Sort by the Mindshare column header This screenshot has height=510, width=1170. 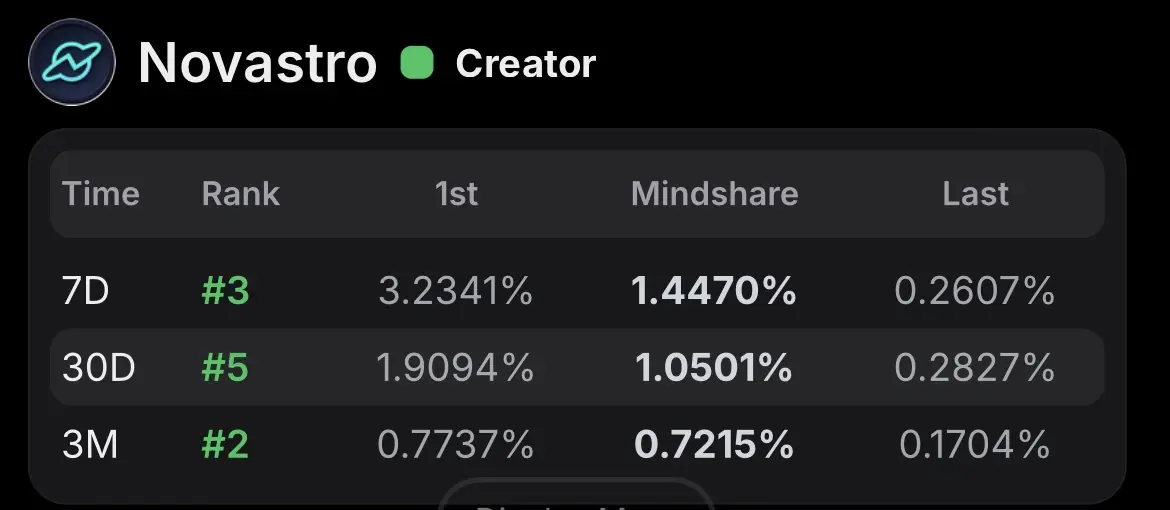pos(714,194)
